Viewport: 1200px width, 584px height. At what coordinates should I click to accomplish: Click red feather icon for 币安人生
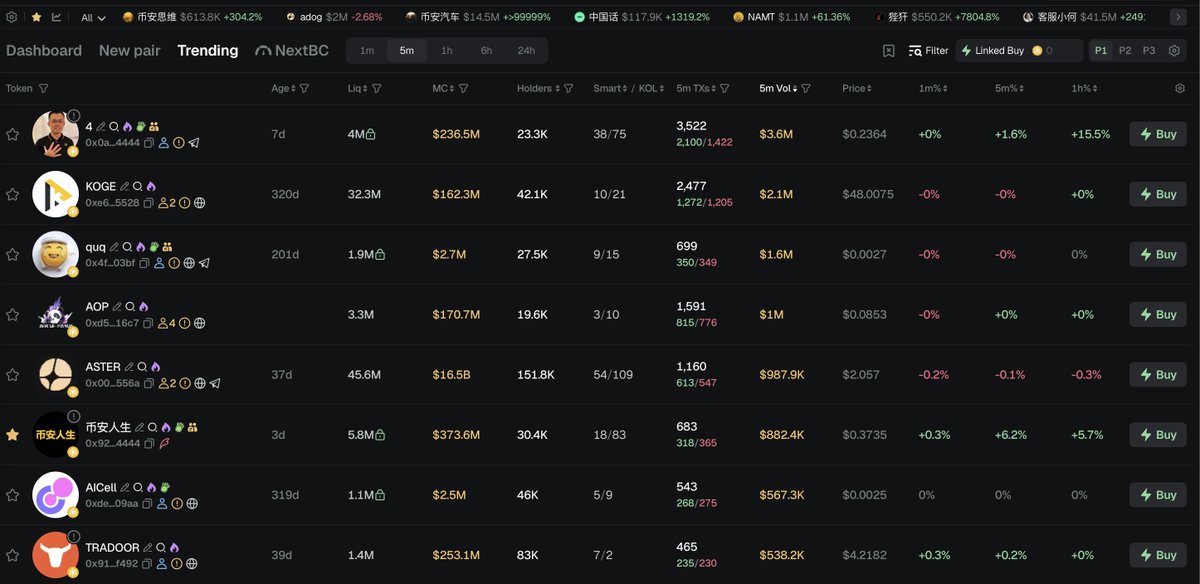tap(164, 443)
